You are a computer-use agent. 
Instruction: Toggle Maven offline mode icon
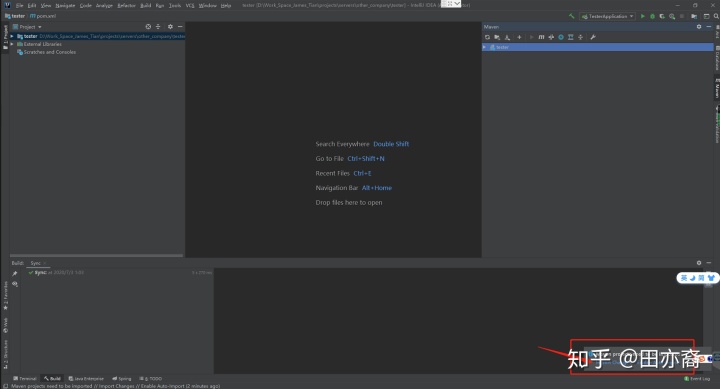(x=551, y=37)
